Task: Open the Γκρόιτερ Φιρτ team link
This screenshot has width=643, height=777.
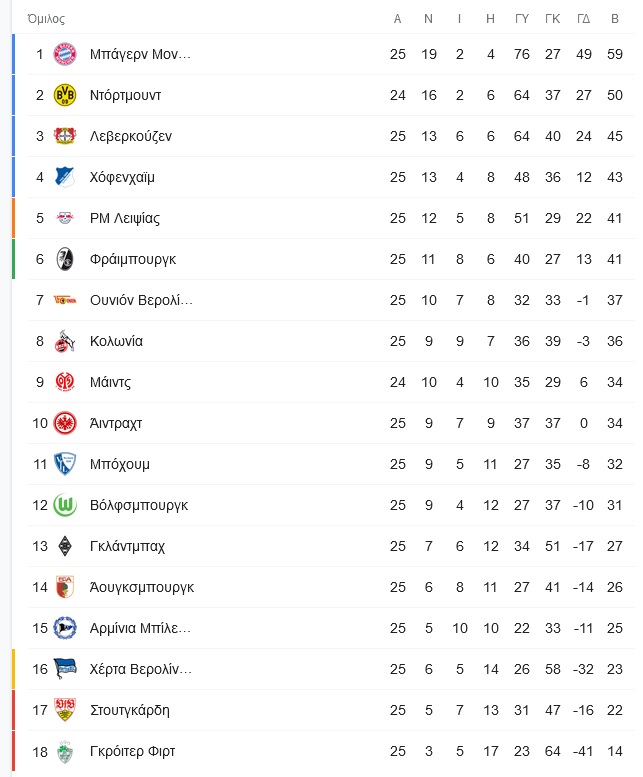Action: [x=133, y=751]
